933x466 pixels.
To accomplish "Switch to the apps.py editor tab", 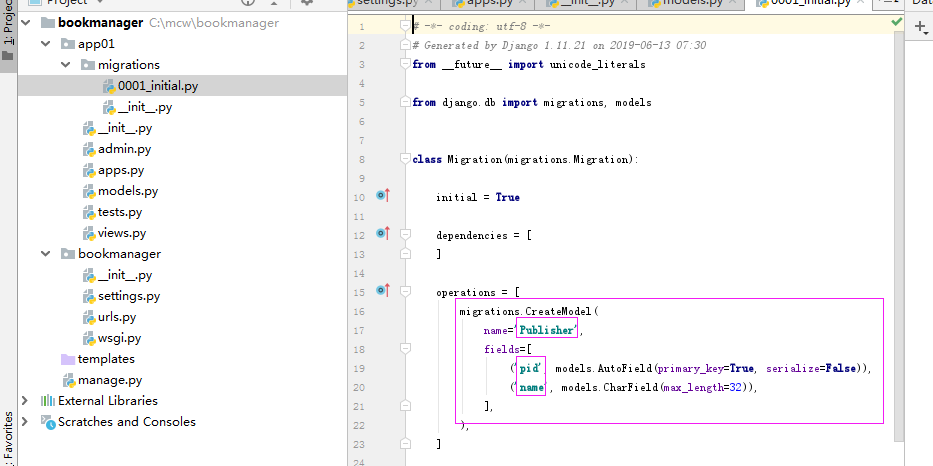I will click(487, 4).
